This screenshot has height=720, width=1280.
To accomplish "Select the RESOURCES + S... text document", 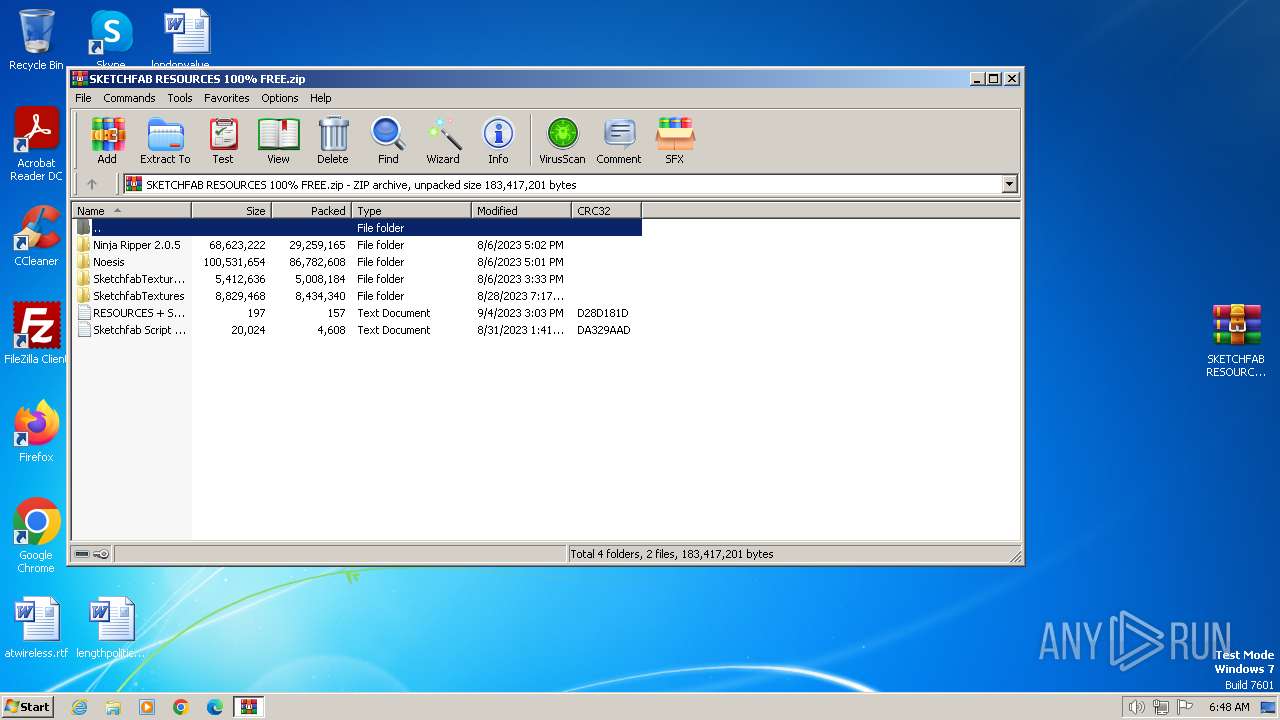I will tap(357, 313).
